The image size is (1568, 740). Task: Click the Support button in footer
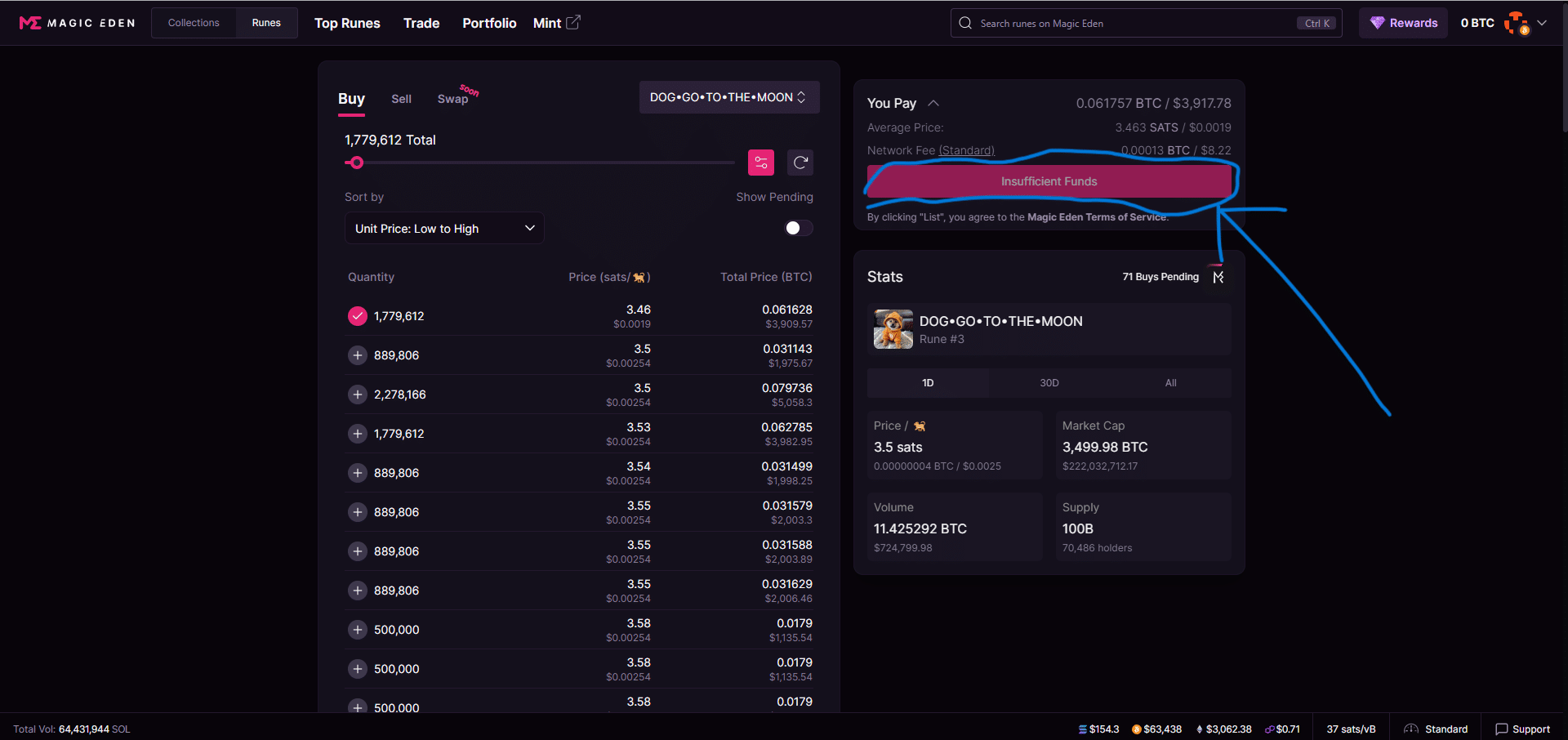click(1522, 729)
